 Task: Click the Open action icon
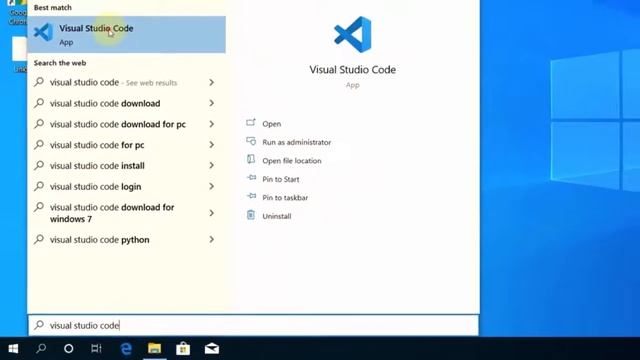(251, 122)
